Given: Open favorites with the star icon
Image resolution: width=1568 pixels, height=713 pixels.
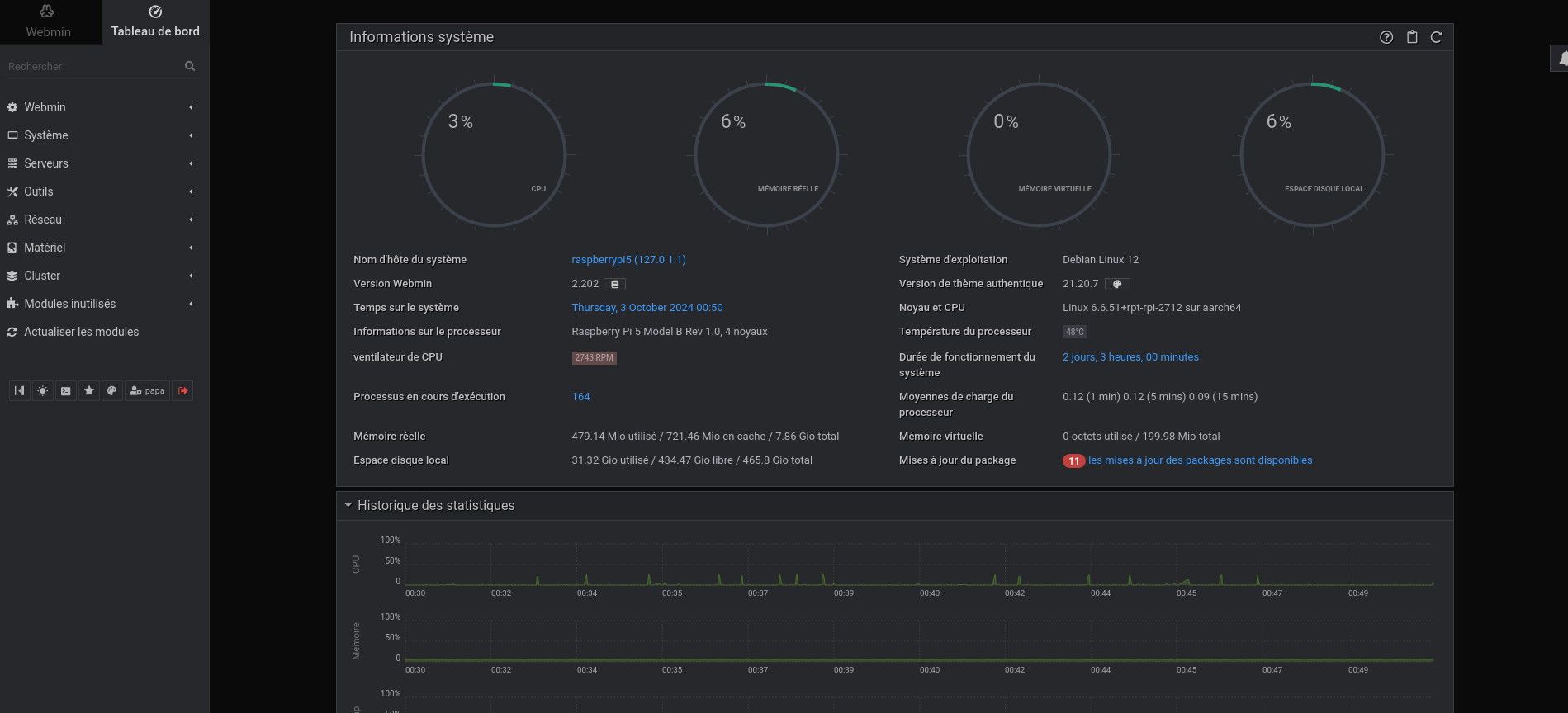Looking at the screenshot, I should click(89, 391).
